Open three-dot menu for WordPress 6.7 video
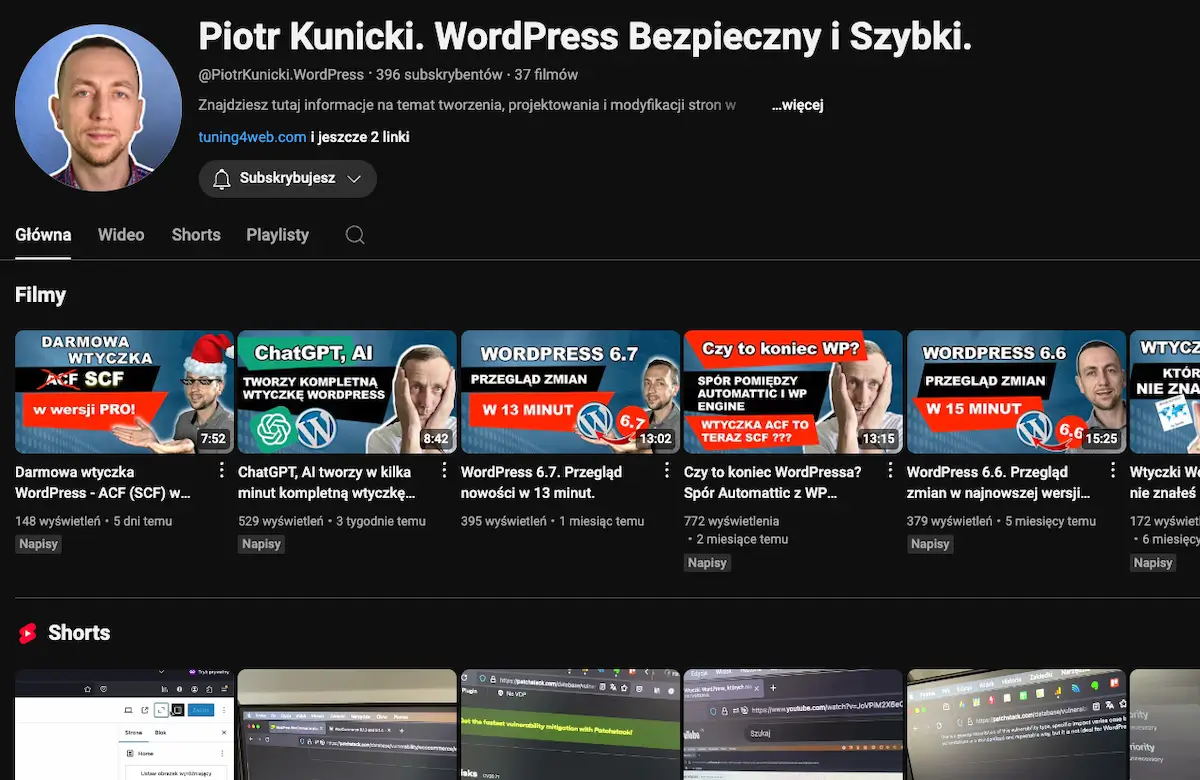Viewport: 1200px width, 780px height. point(668,471)
